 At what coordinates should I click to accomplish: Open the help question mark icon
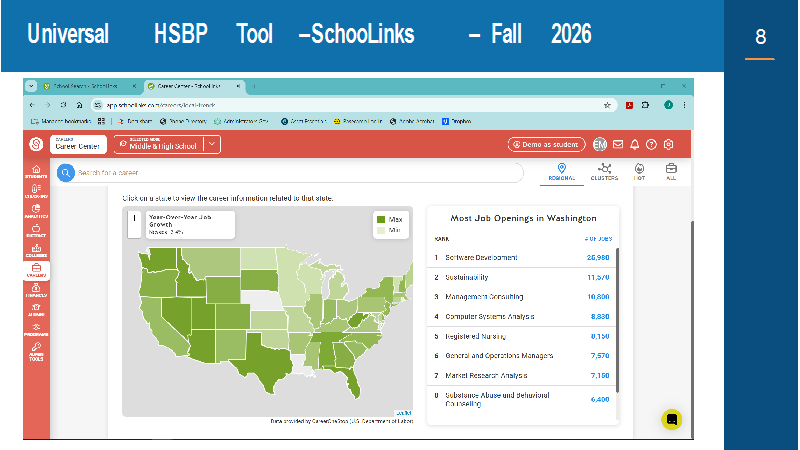(651, 144)
